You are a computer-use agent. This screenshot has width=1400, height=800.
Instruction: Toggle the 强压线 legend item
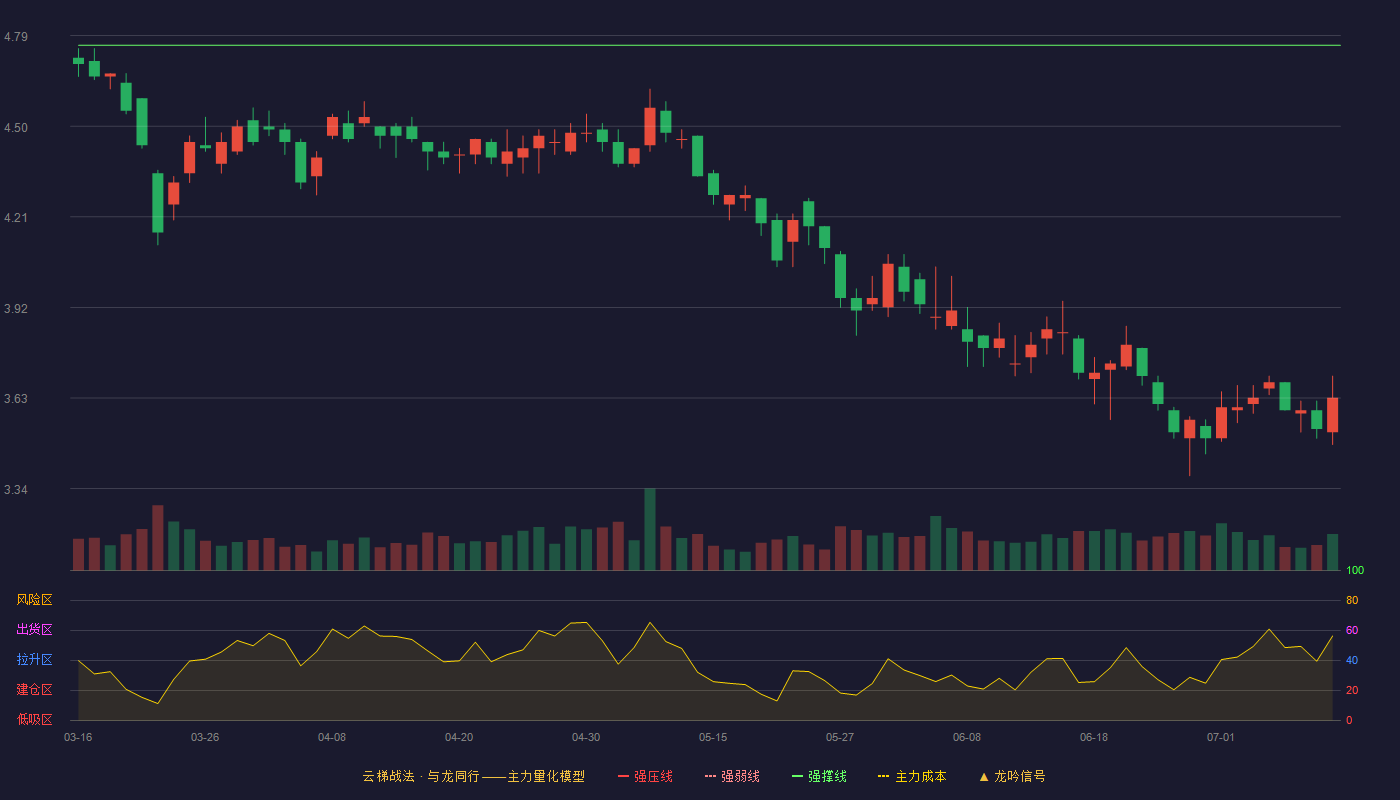pyautogui.click(x=645, y=776)
